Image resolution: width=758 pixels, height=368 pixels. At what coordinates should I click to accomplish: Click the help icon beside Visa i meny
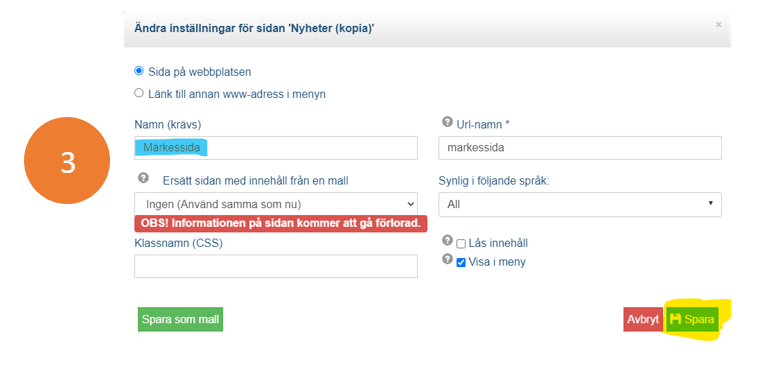[447, 259]
